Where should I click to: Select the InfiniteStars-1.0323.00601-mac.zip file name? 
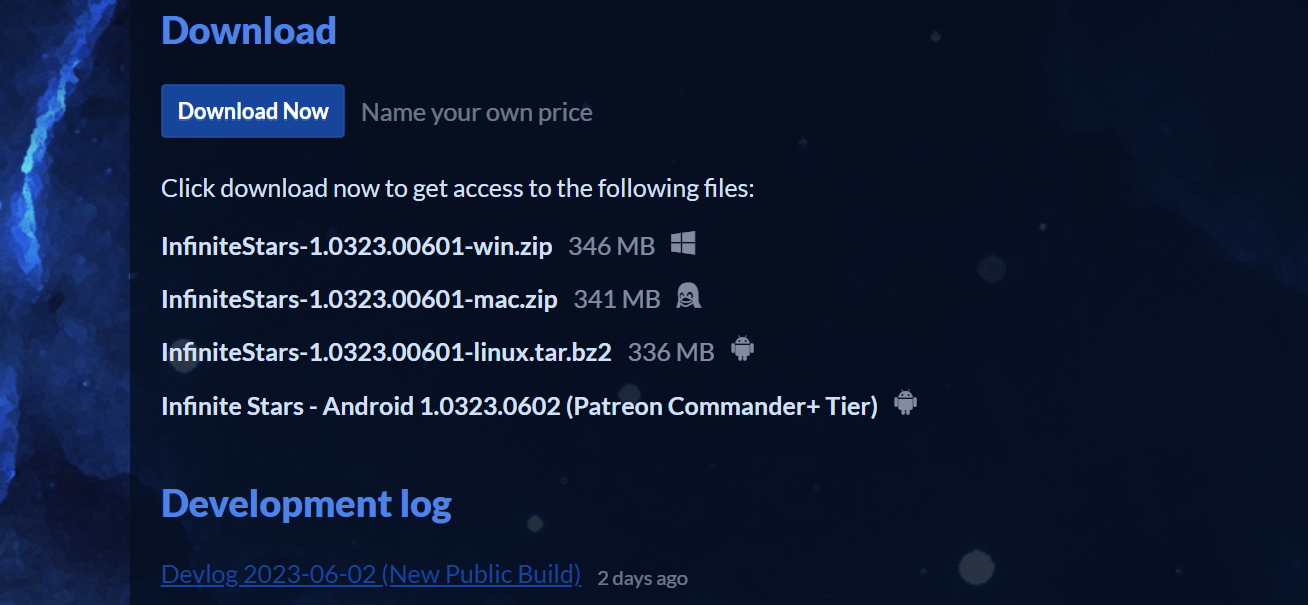click(x=359, y=299)
